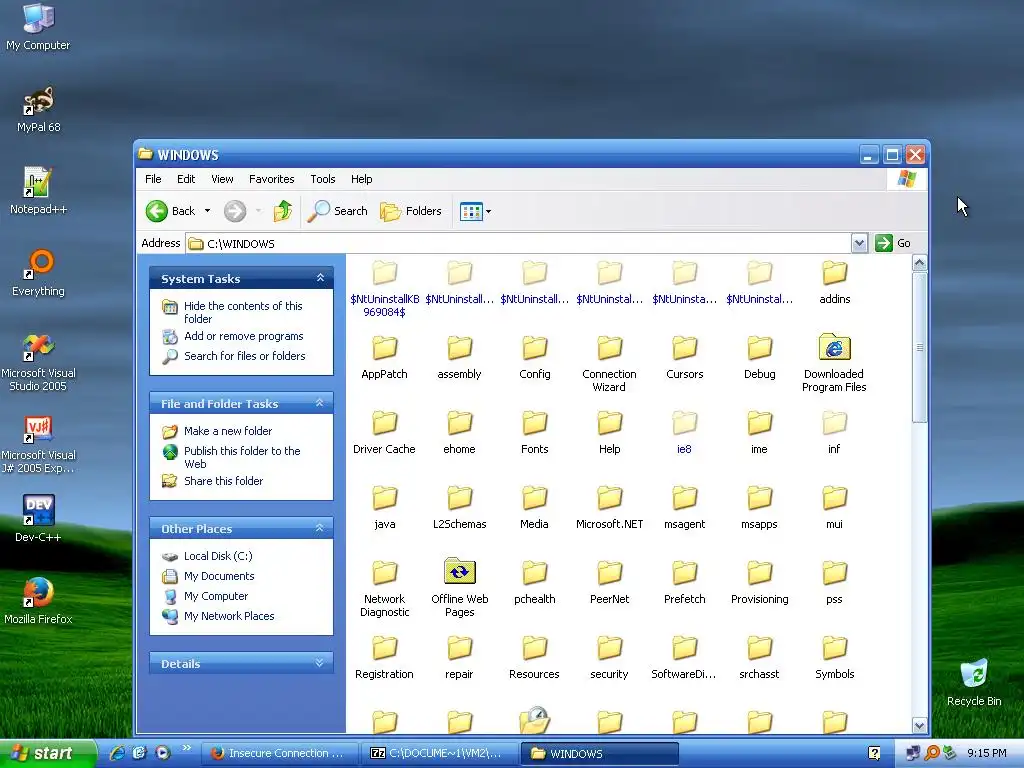Launch Internet Explorer from Quick Launch
1024x768 pixels.
click(117, 753)
